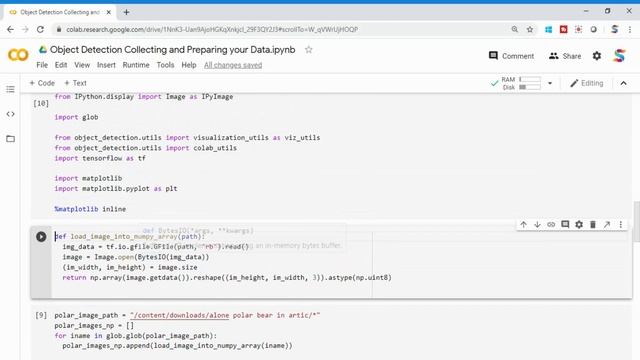Click the notebook title text
This screenshot has width=640, height=360.
coord(173,49)
